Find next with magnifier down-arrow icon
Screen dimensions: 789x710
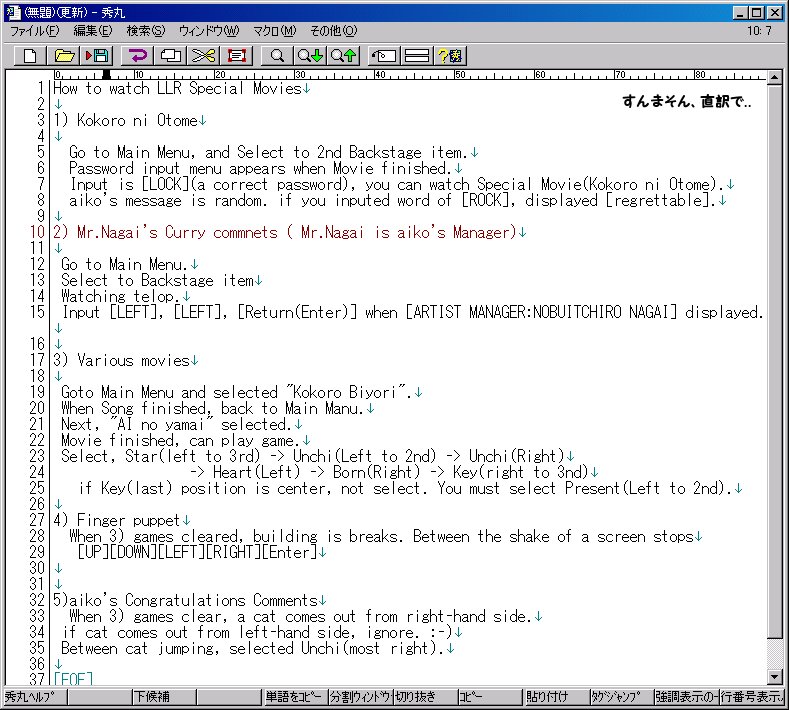[310, 55]
